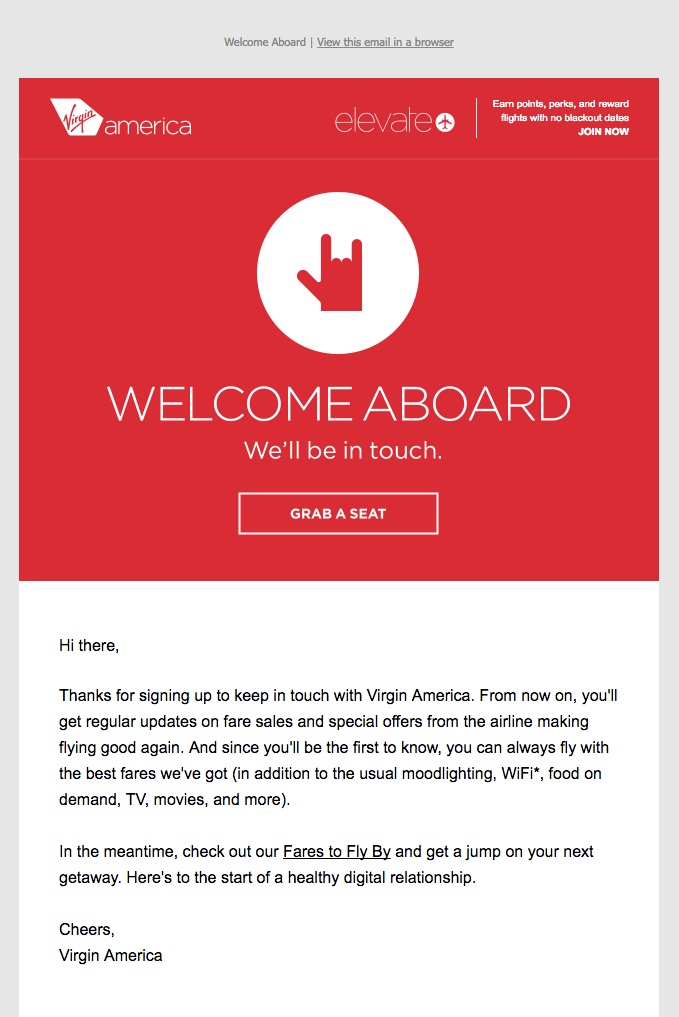Click the 'Welcome Aboard' preheader text
The image size is (679, 1017).
point(265,42)
